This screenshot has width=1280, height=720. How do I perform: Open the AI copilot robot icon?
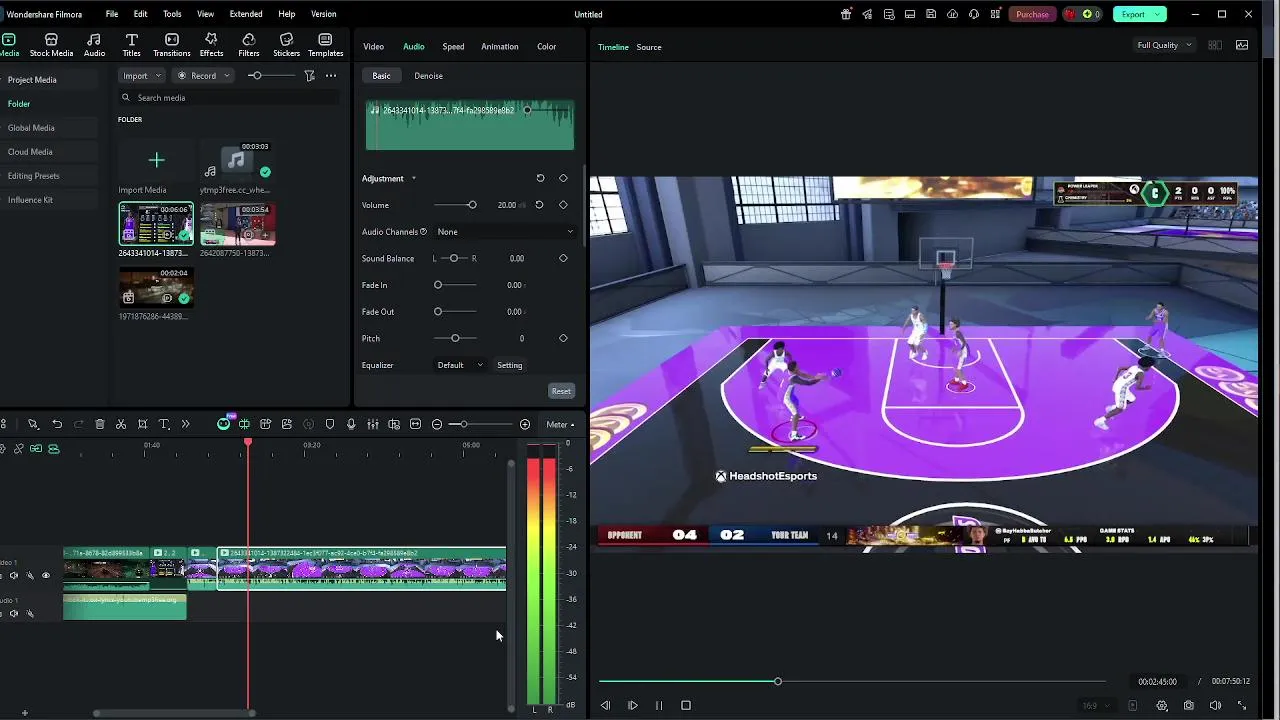point(224,424)
